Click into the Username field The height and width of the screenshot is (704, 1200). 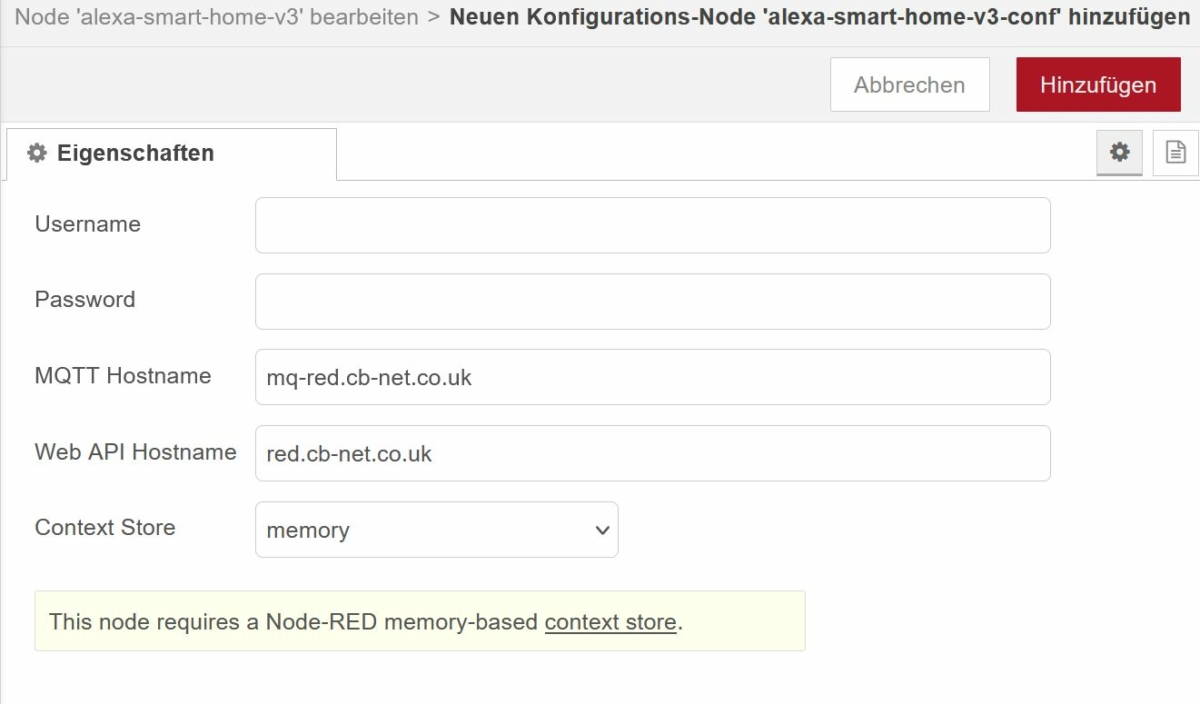(x=650, y=225)
